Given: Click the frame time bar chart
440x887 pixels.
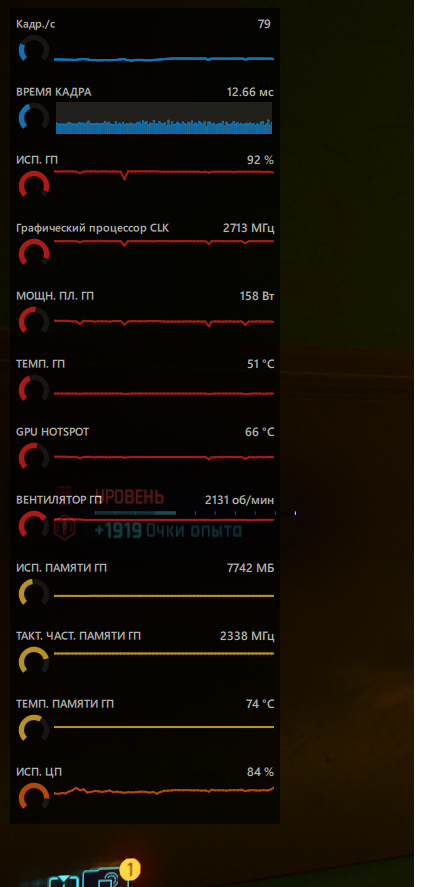Looking at the screenshot, I should [164, 118].
